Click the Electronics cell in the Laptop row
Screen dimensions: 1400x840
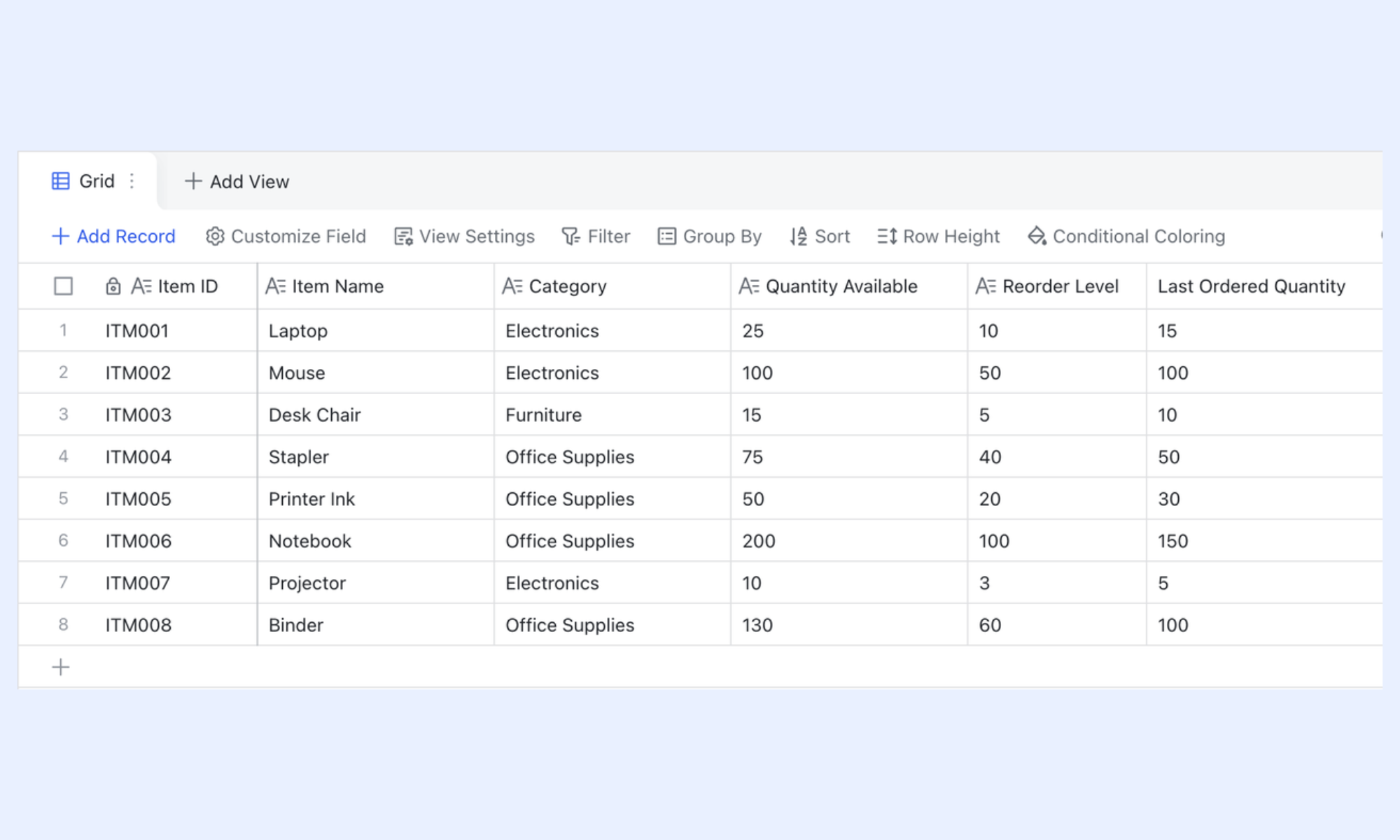tap(612, 330)
